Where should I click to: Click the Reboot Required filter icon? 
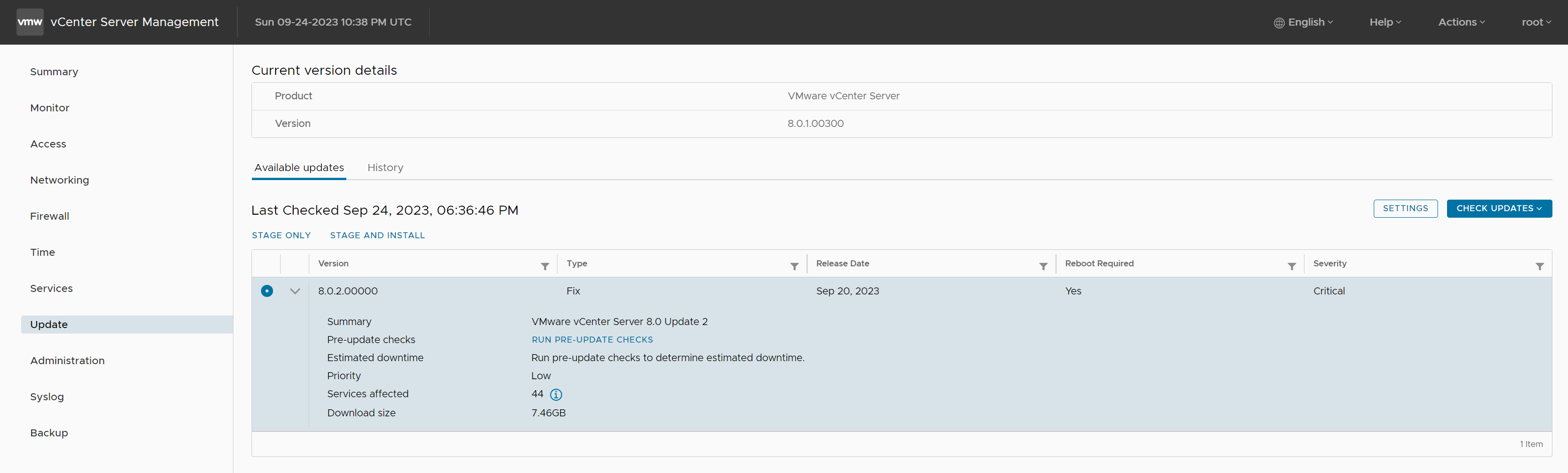[1291, 266]
